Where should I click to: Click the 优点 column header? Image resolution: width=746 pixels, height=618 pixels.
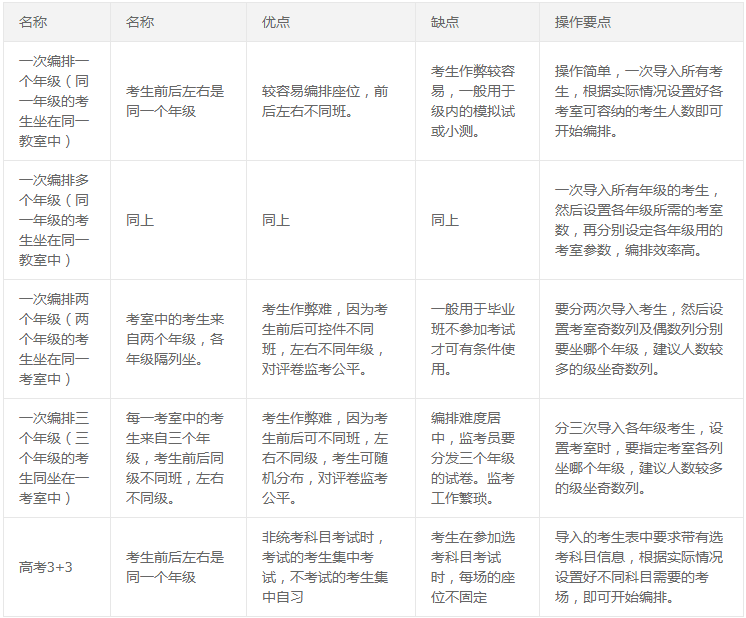coord(277,21)
